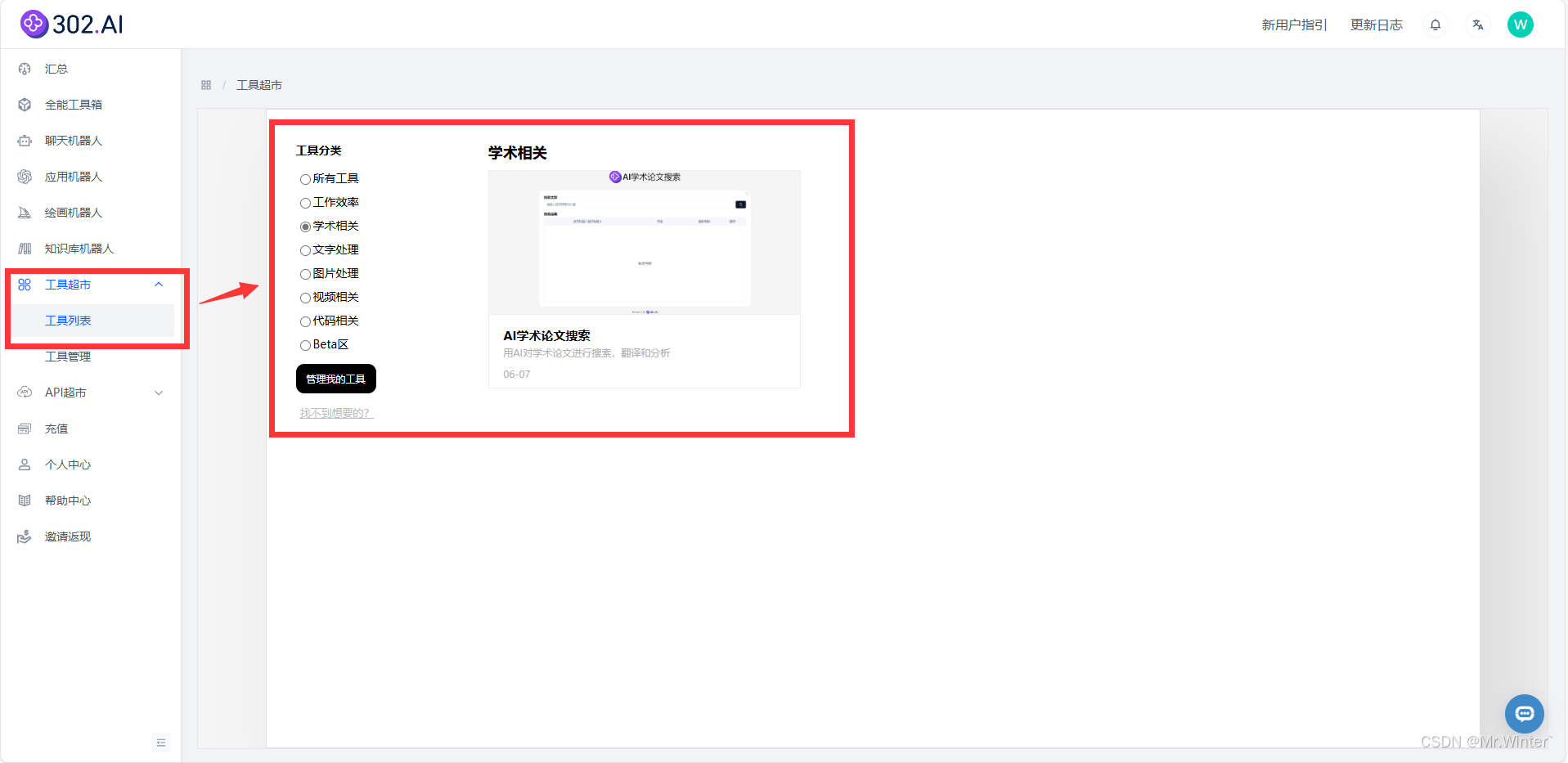Click the 管理我的工具 button

click(x=336, y=379)
